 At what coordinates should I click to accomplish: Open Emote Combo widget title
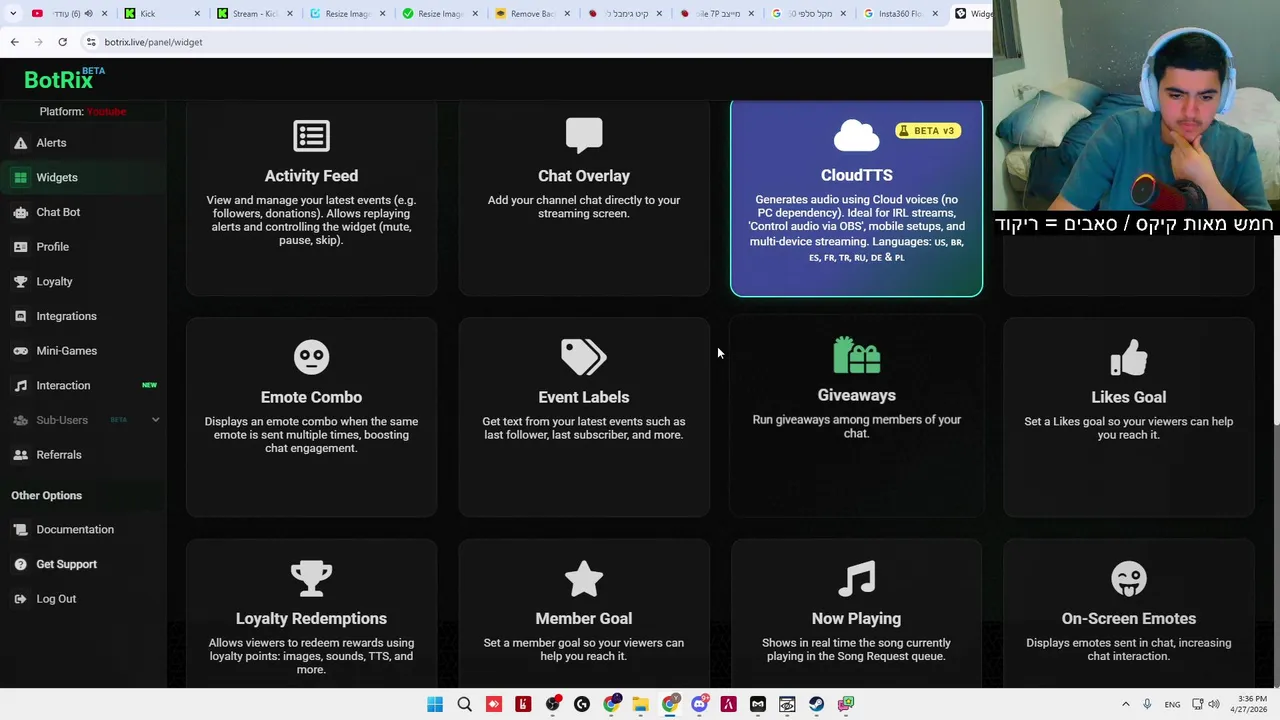(311, 397)
